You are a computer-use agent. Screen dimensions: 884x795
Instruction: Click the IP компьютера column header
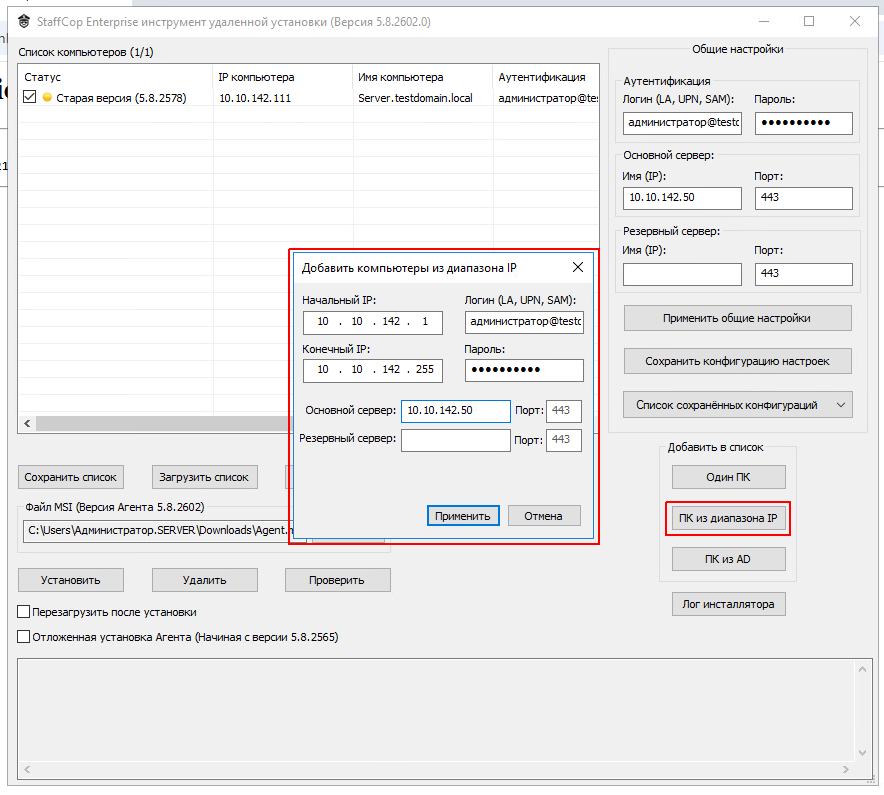point(256,77)
